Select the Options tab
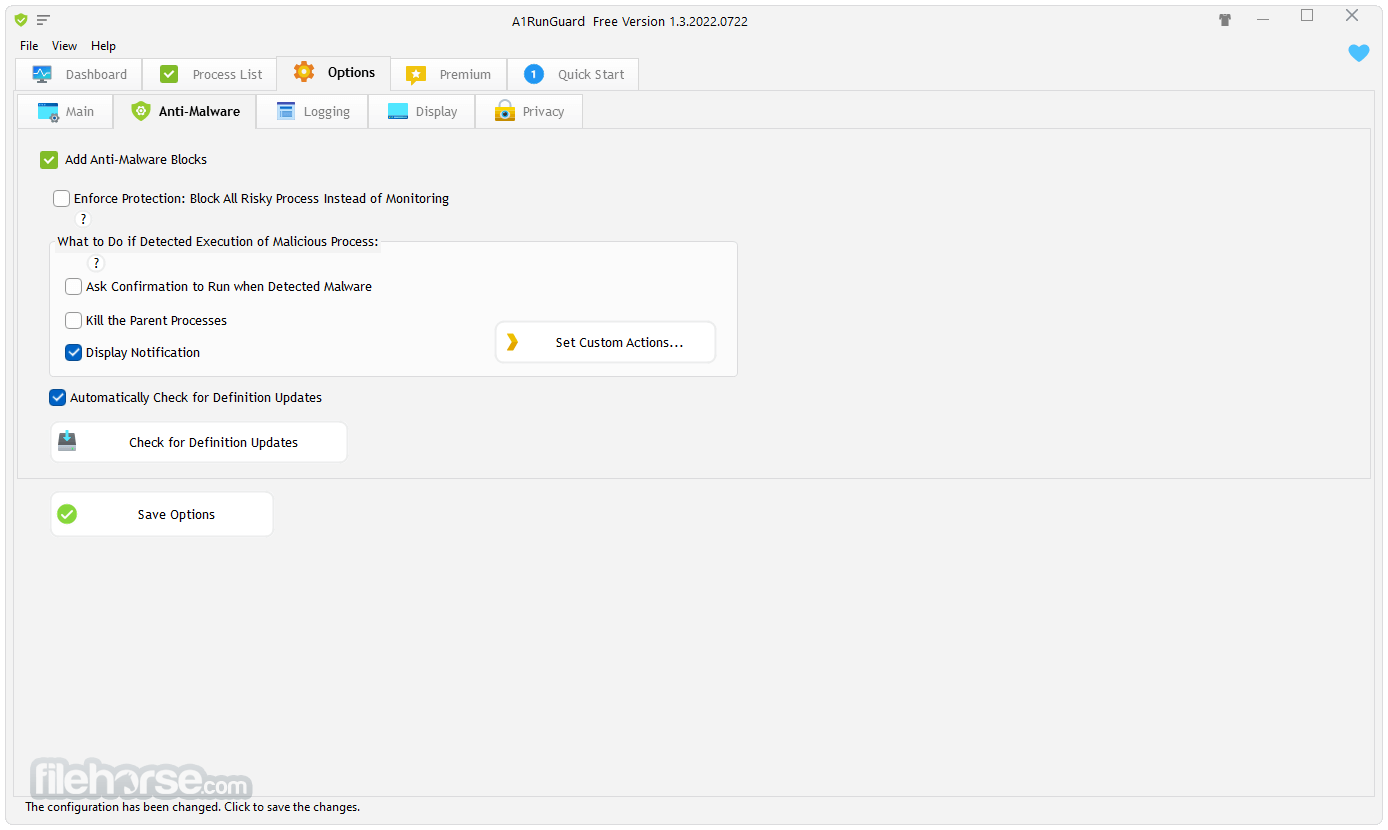1388x830 pixels. coord(334,73)
